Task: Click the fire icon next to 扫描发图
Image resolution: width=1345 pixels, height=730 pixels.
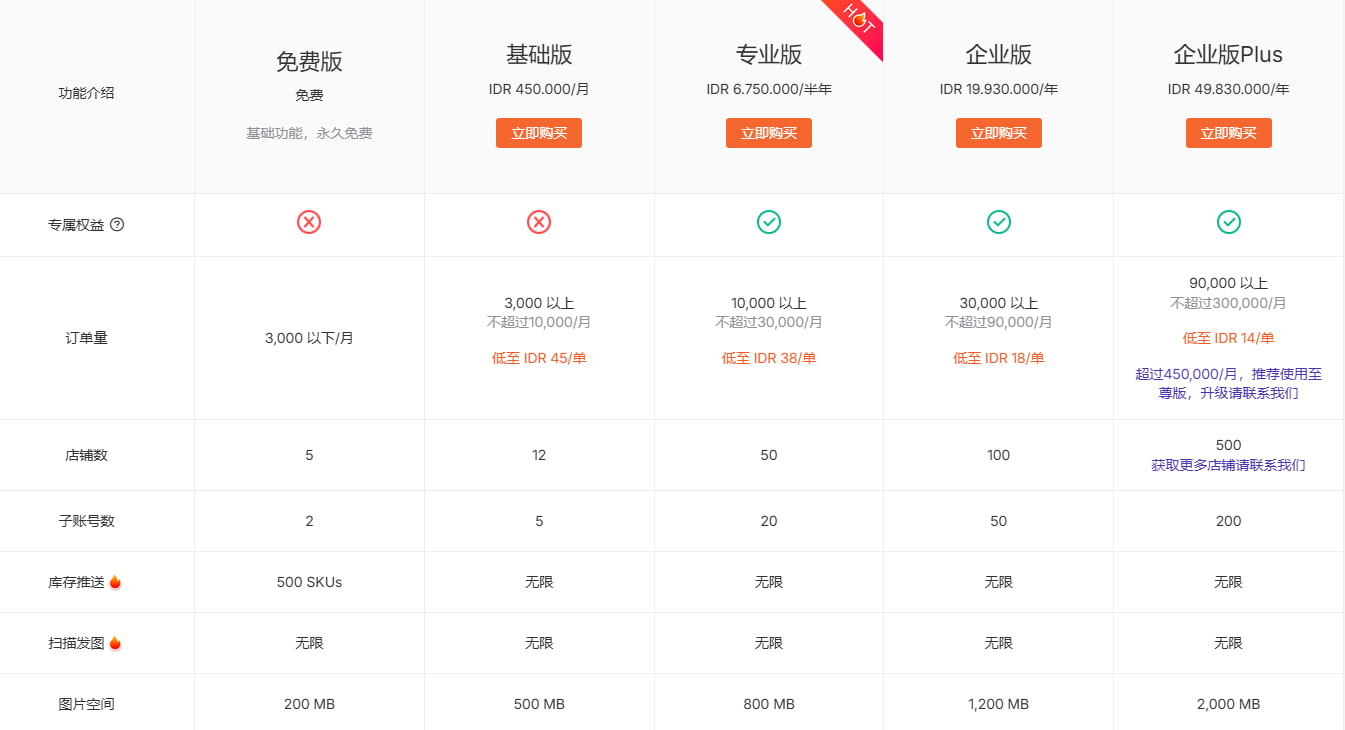Action: tap(116, 643)
